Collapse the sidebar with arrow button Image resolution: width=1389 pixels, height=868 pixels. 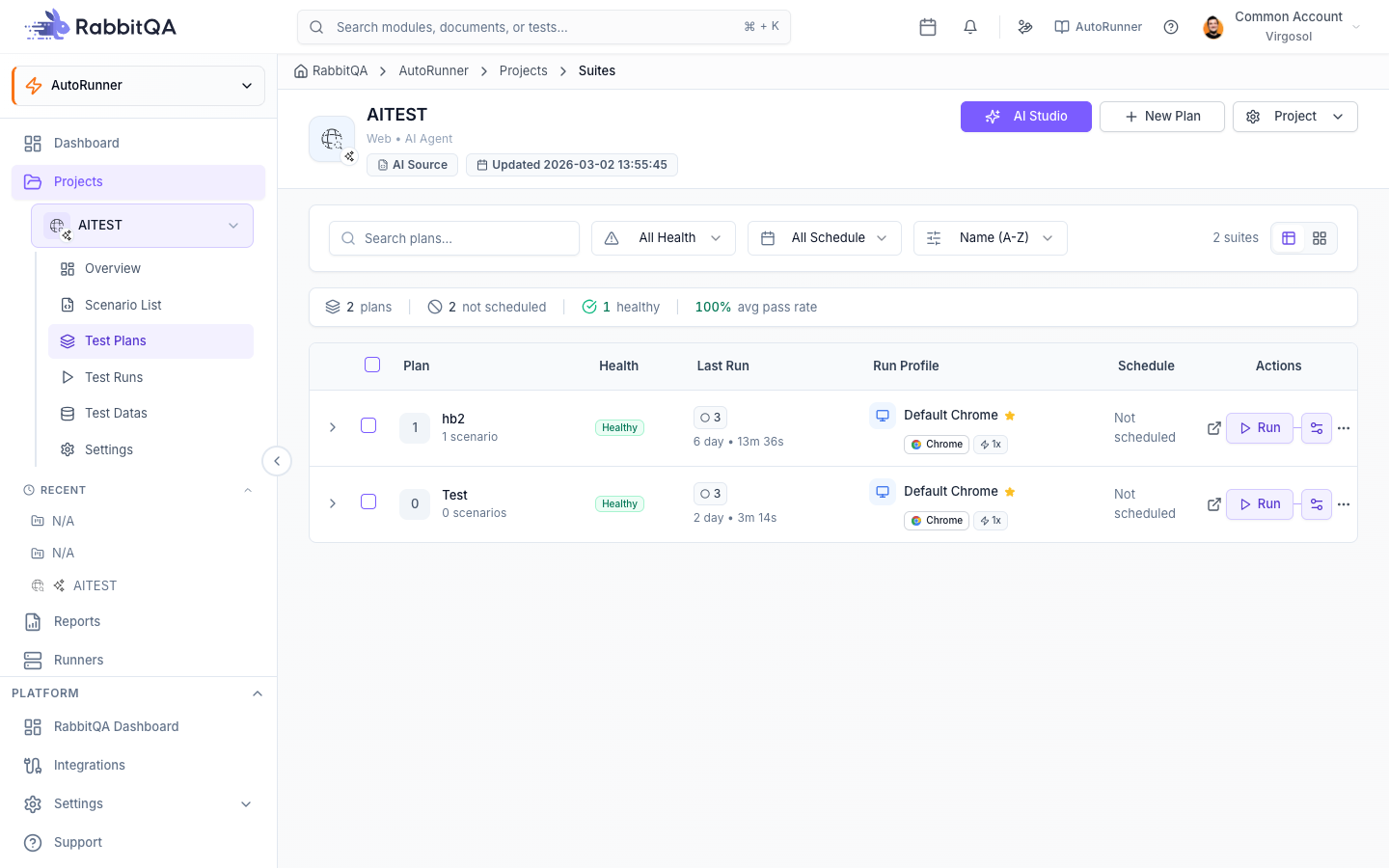[277, 461]
